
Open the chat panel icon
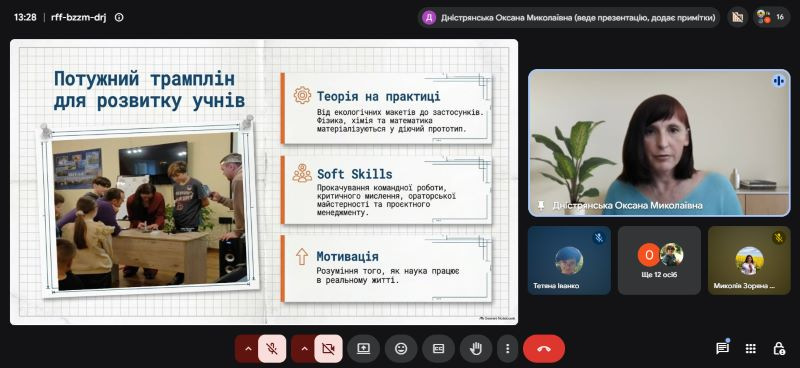click(x=722, y=349)
